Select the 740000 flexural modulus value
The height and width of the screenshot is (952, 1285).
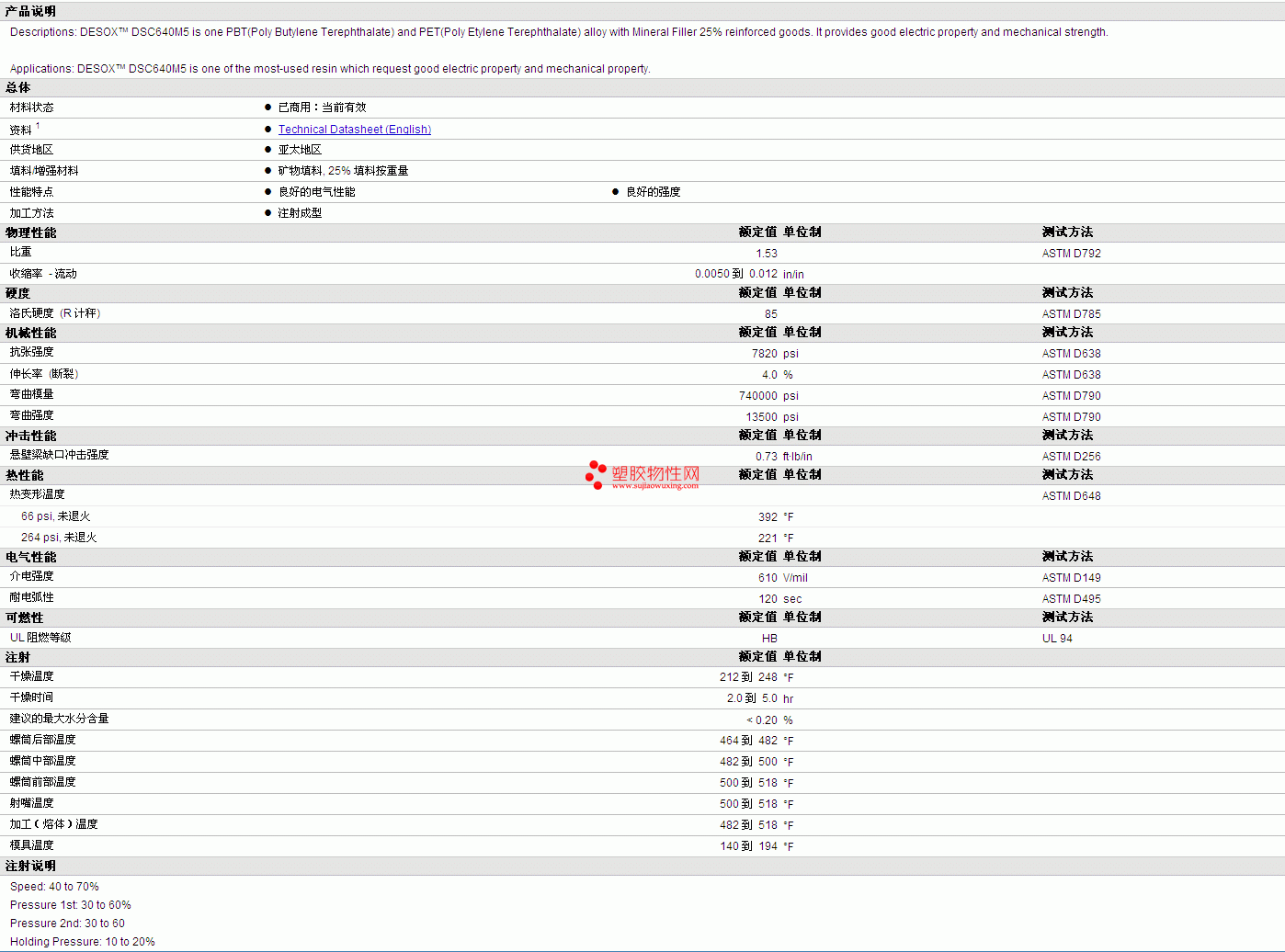(x=758, y=396)
